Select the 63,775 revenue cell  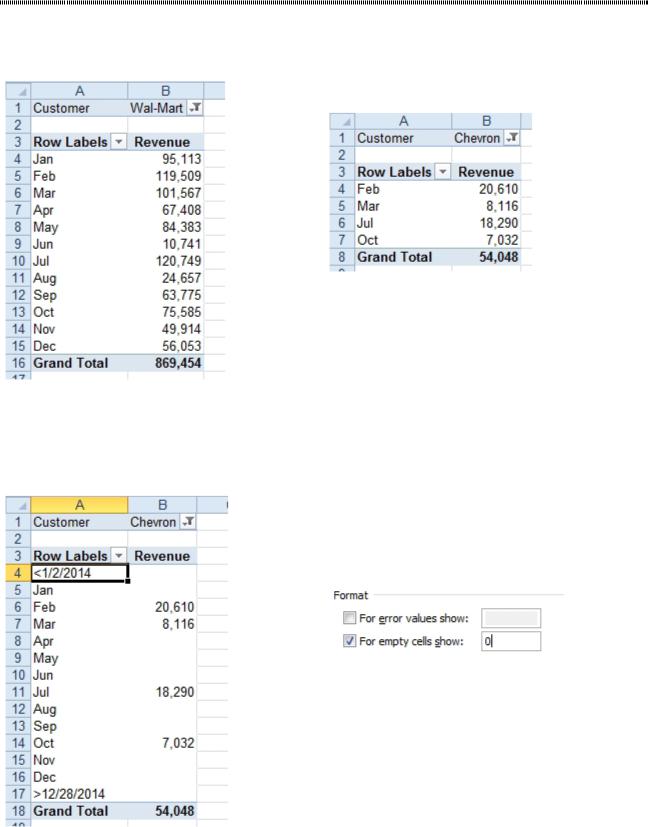click(x=166, y=295)
